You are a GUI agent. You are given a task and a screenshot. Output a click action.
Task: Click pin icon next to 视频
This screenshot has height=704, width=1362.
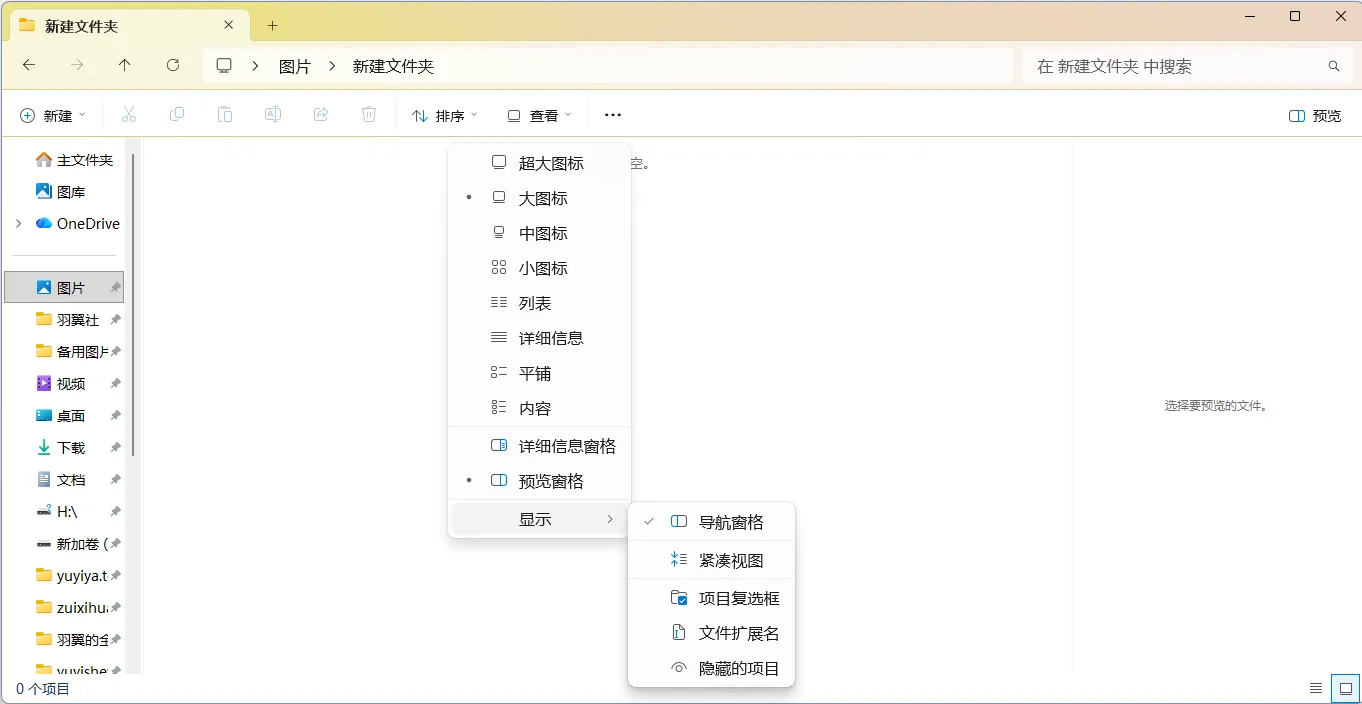point(115,384)
